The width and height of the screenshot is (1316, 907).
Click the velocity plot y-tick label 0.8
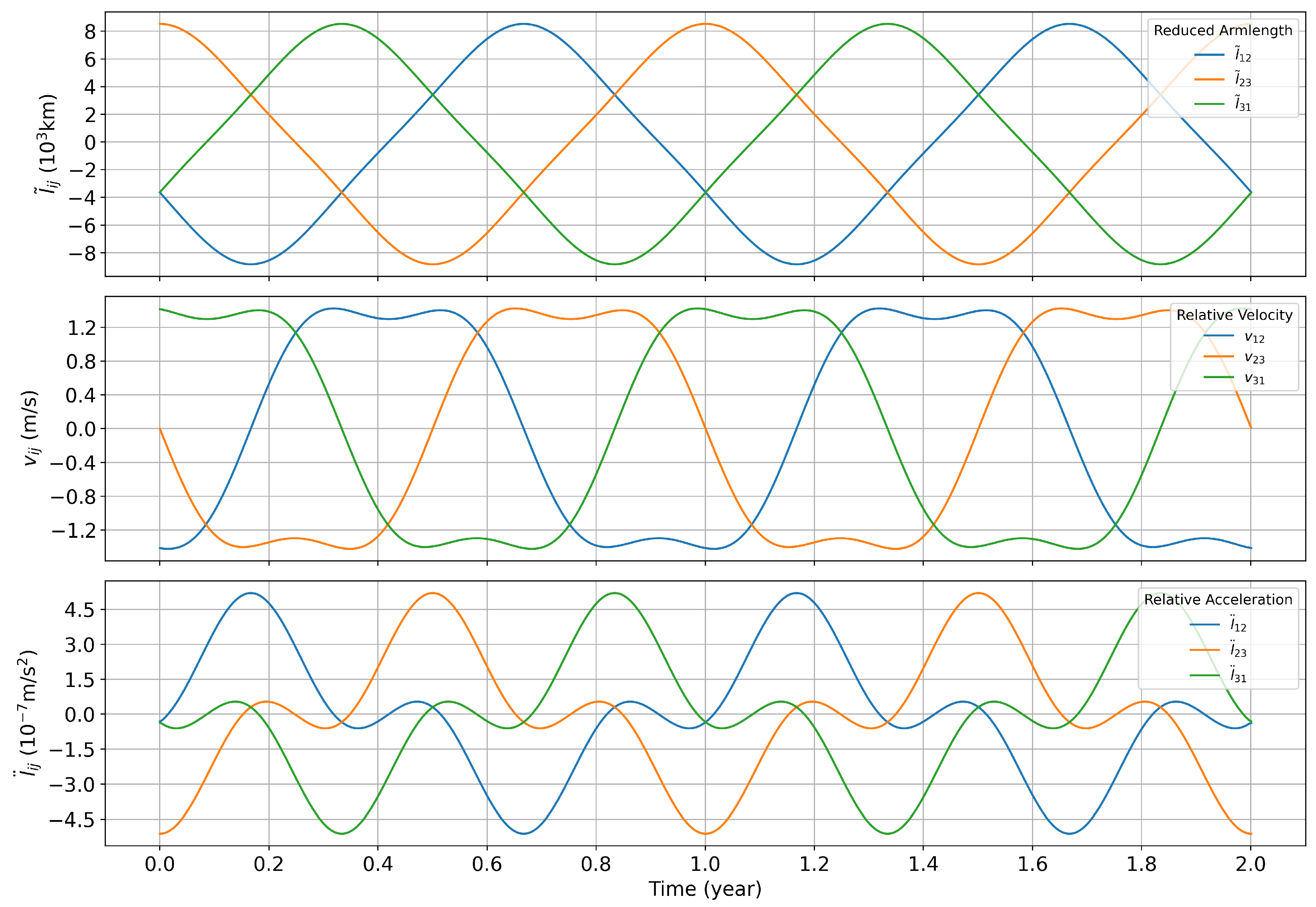[81, 361]
